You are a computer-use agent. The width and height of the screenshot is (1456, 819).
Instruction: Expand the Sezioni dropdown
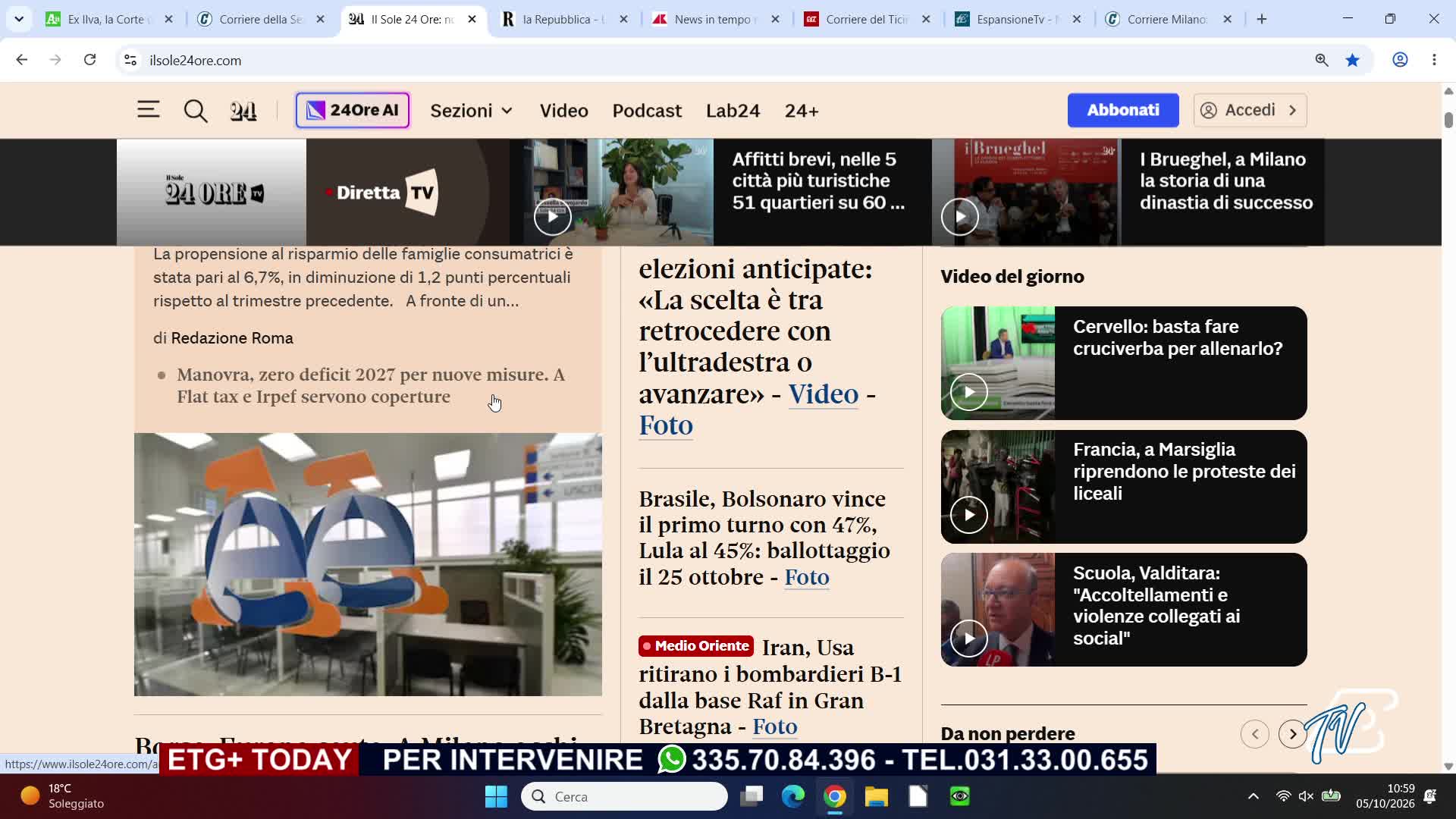click(x=472, y=111)
